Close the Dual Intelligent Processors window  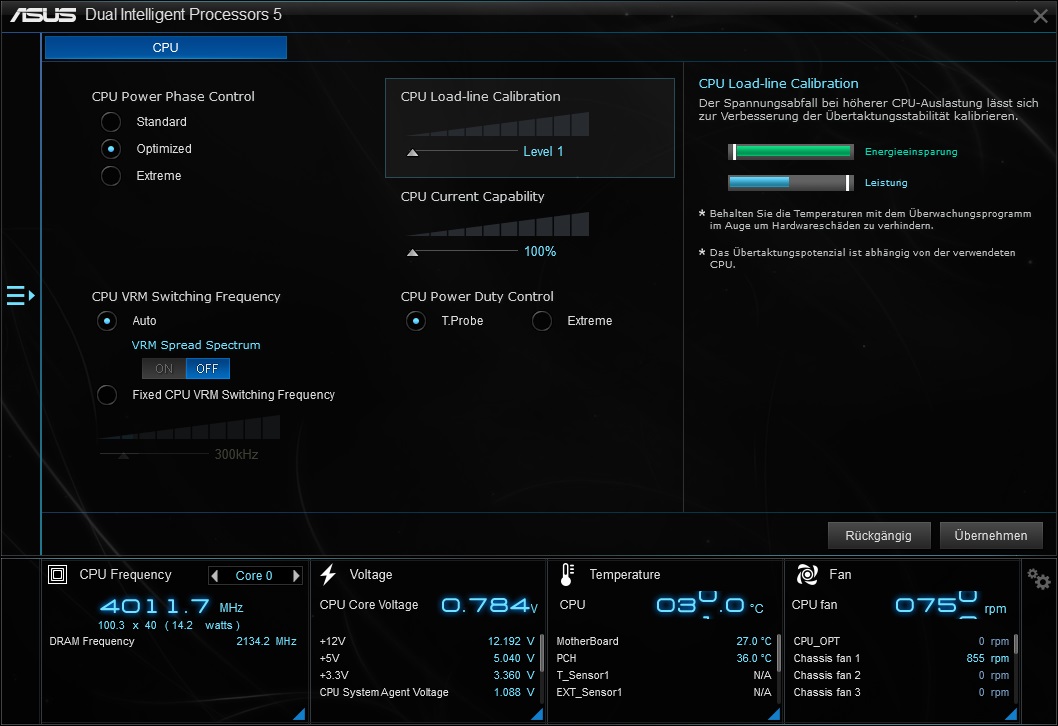(x=1040, y=16)
